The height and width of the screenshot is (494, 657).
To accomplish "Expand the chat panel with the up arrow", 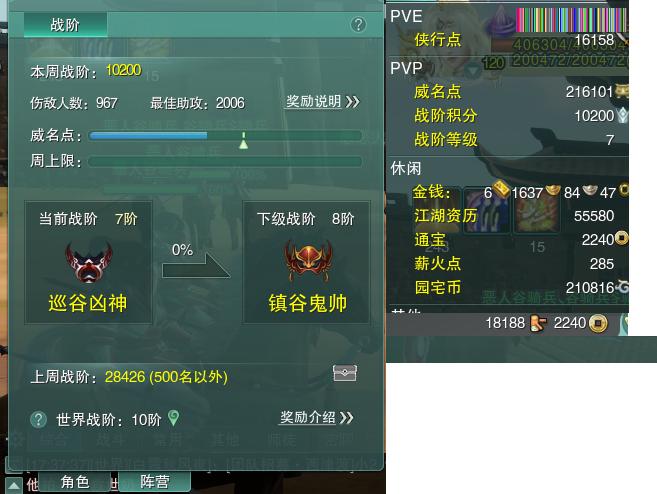I will click(x=13, y=486).
